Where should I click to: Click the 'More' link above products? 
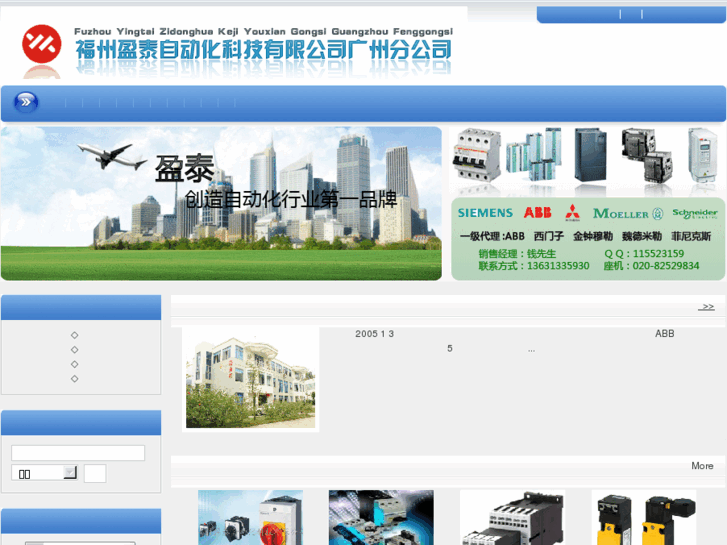702,466
